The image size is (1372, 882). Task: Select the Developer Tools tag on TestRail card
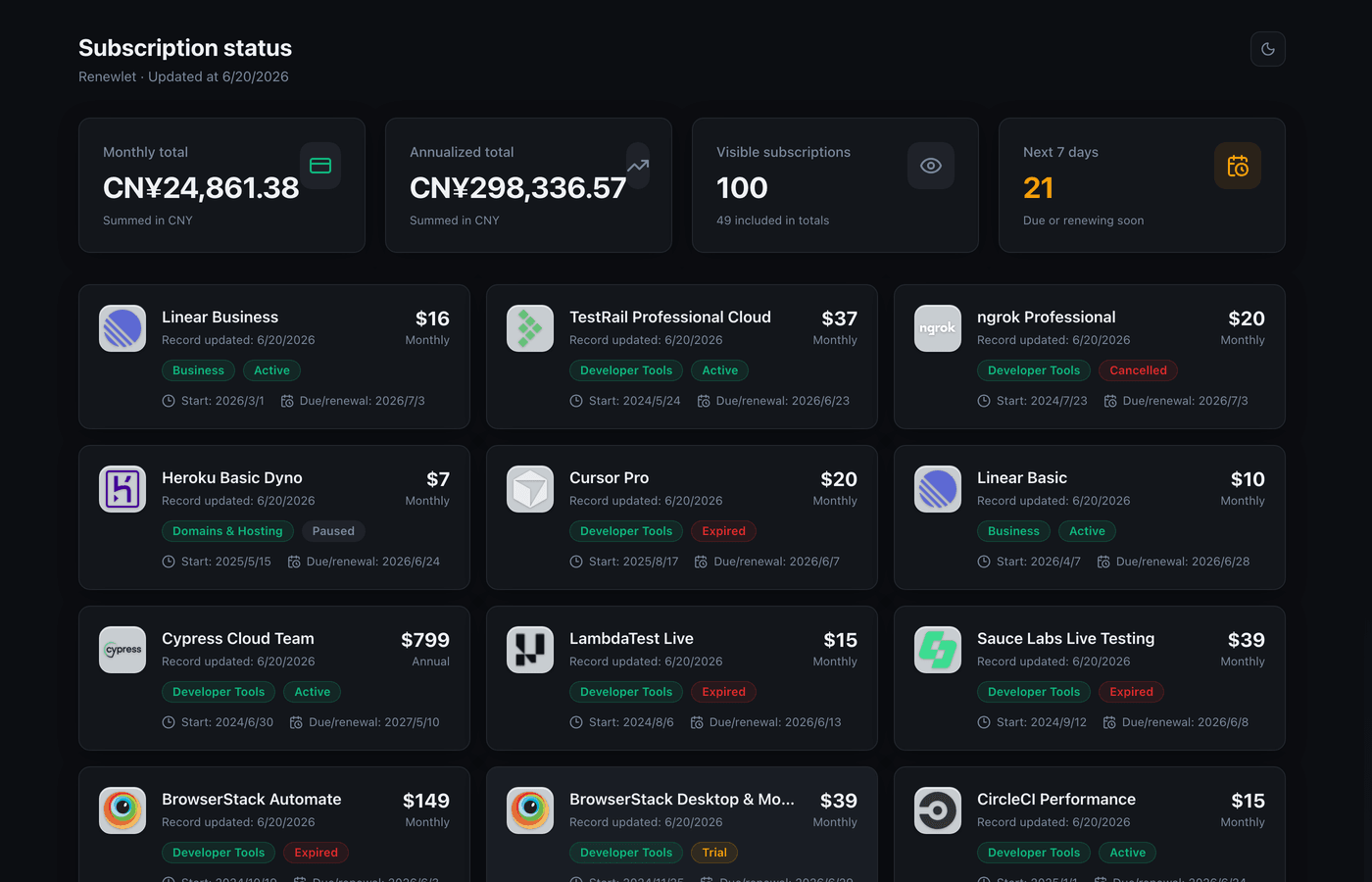[x=626, y=370]
